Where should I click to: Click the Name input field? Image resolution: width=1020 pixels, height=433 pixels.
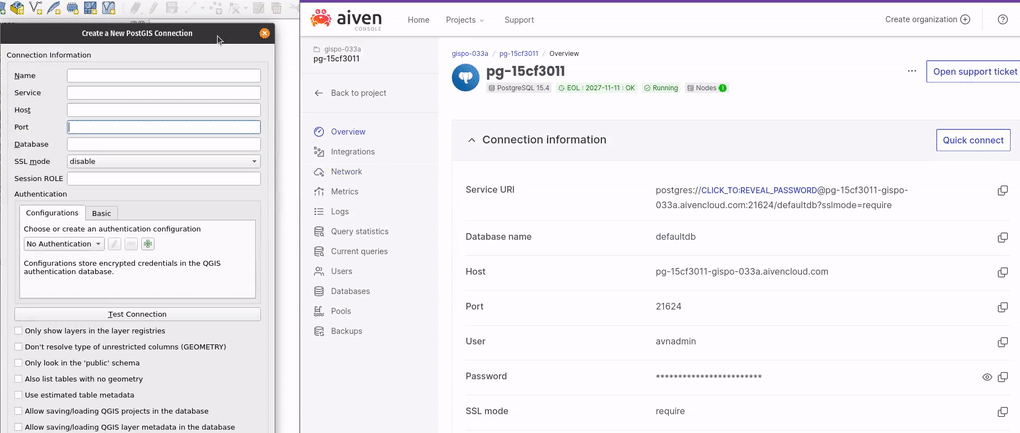coord(164,76)
